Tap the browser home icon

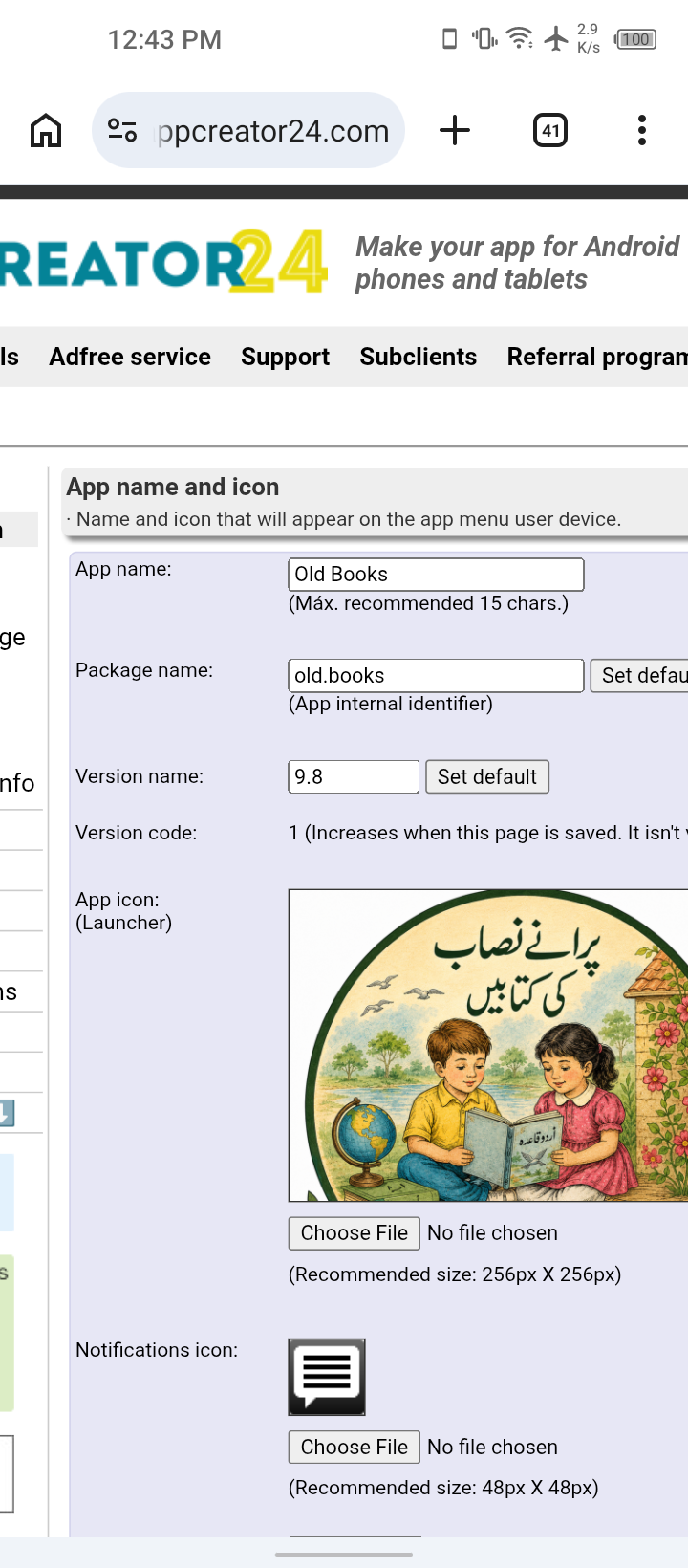coord(46,130)
